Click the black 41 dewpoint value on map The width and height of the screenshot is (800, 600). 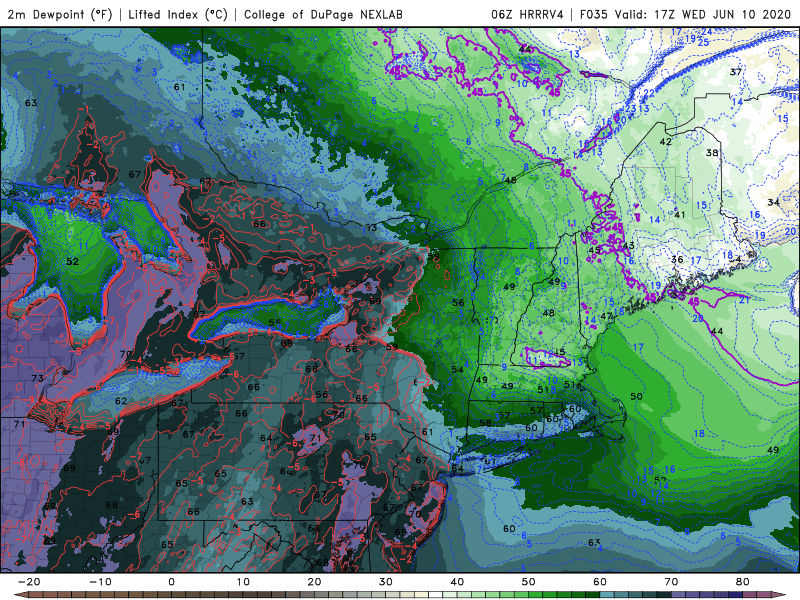pos(679,215)
